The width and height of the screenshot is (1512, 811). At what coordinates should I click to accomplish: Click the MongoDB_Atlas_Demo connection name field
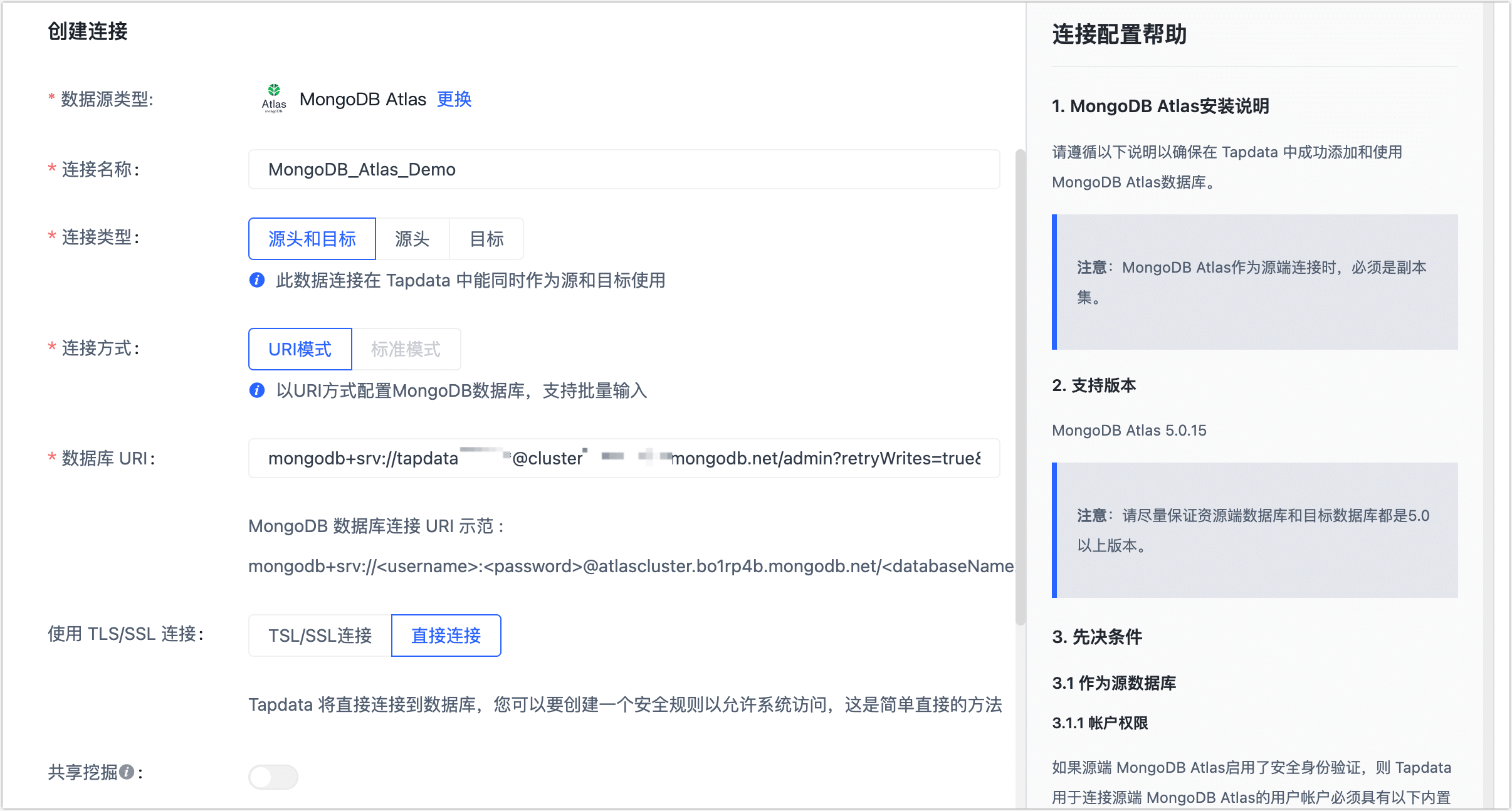point(624,169)
